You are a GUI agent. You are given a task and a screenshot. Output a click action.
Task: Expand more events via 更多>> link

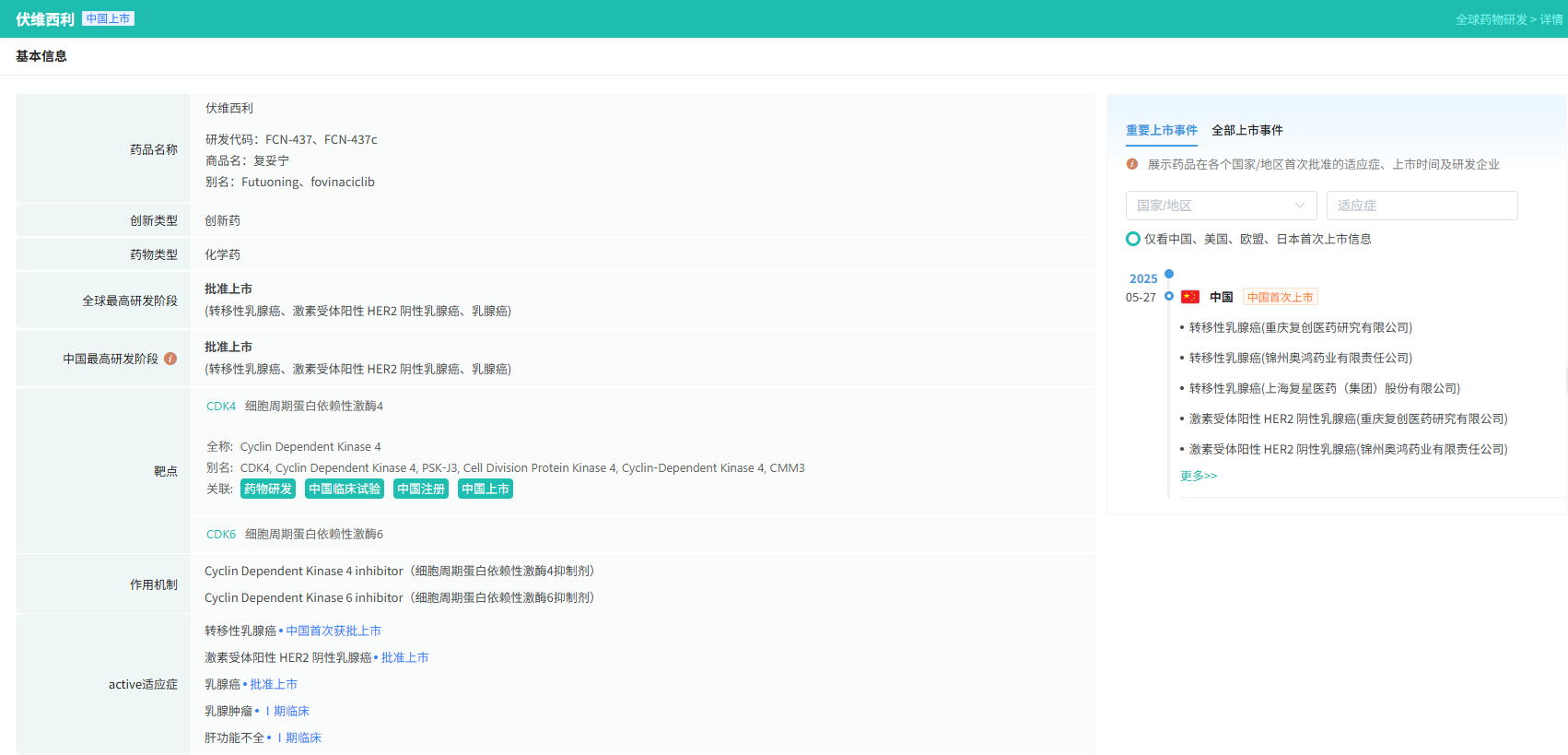1198,476
